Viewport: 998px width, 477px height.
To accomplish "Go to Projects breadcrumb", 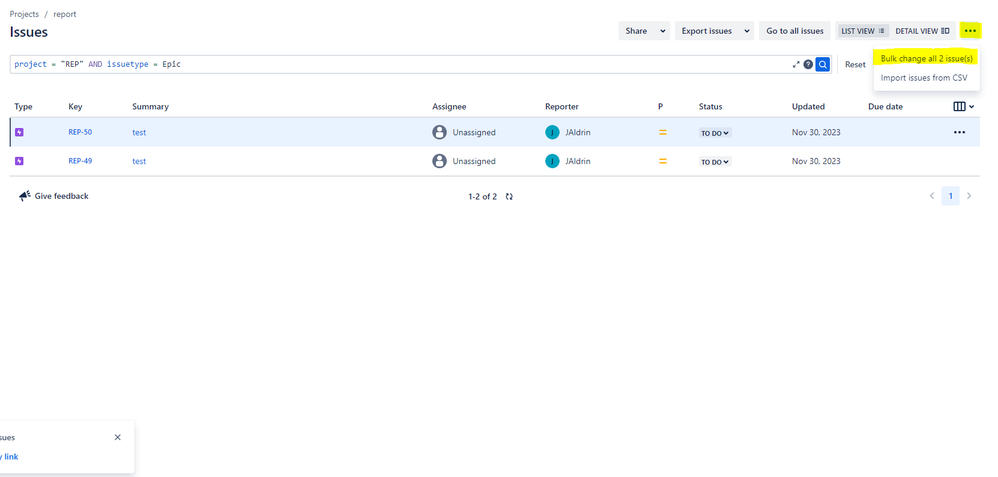I will pos(24,14).
